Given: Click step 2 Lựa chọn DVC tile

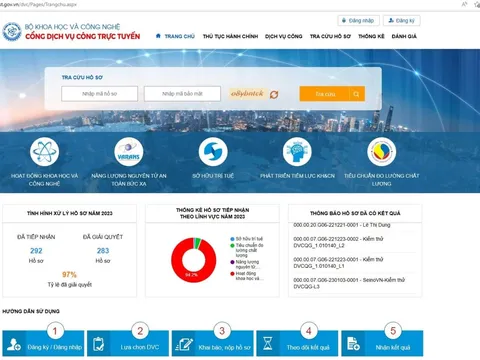Looking at the screenshot, I should 128,343.
